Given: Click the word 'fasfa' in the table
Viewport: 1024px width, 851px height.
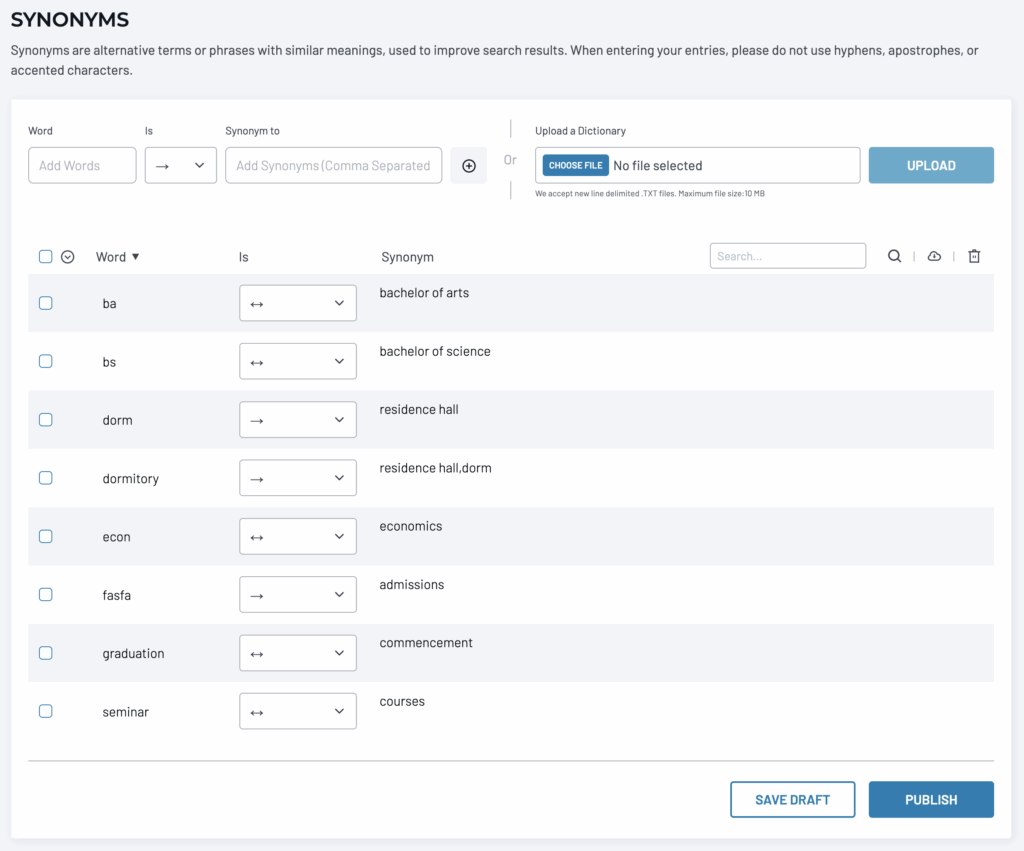Looking at the screenshot, I should pyautogui.click(x=116, y=596).
